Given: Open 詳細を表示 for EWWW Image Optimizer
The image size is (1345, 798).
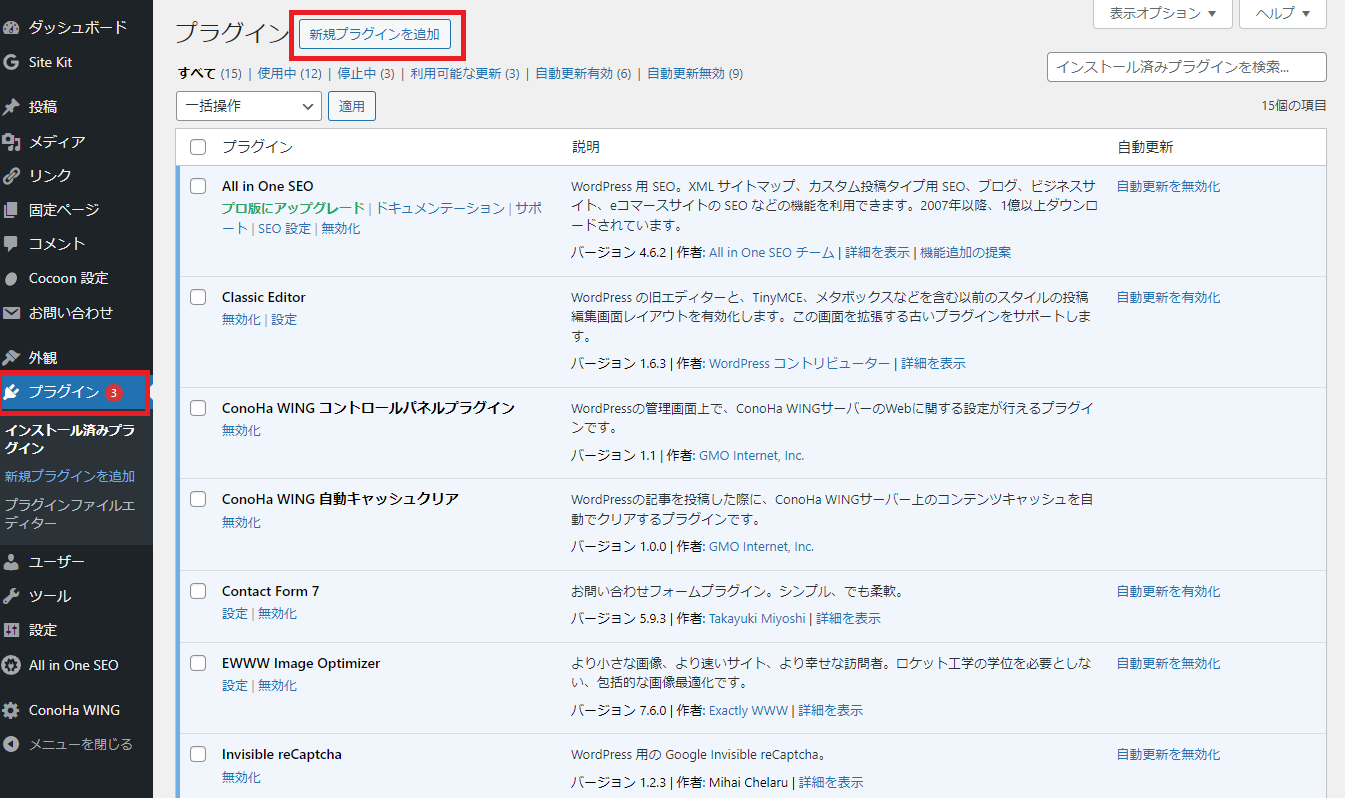Looking at the screenshot, I should pyautogui.click(x=830, y=711).
